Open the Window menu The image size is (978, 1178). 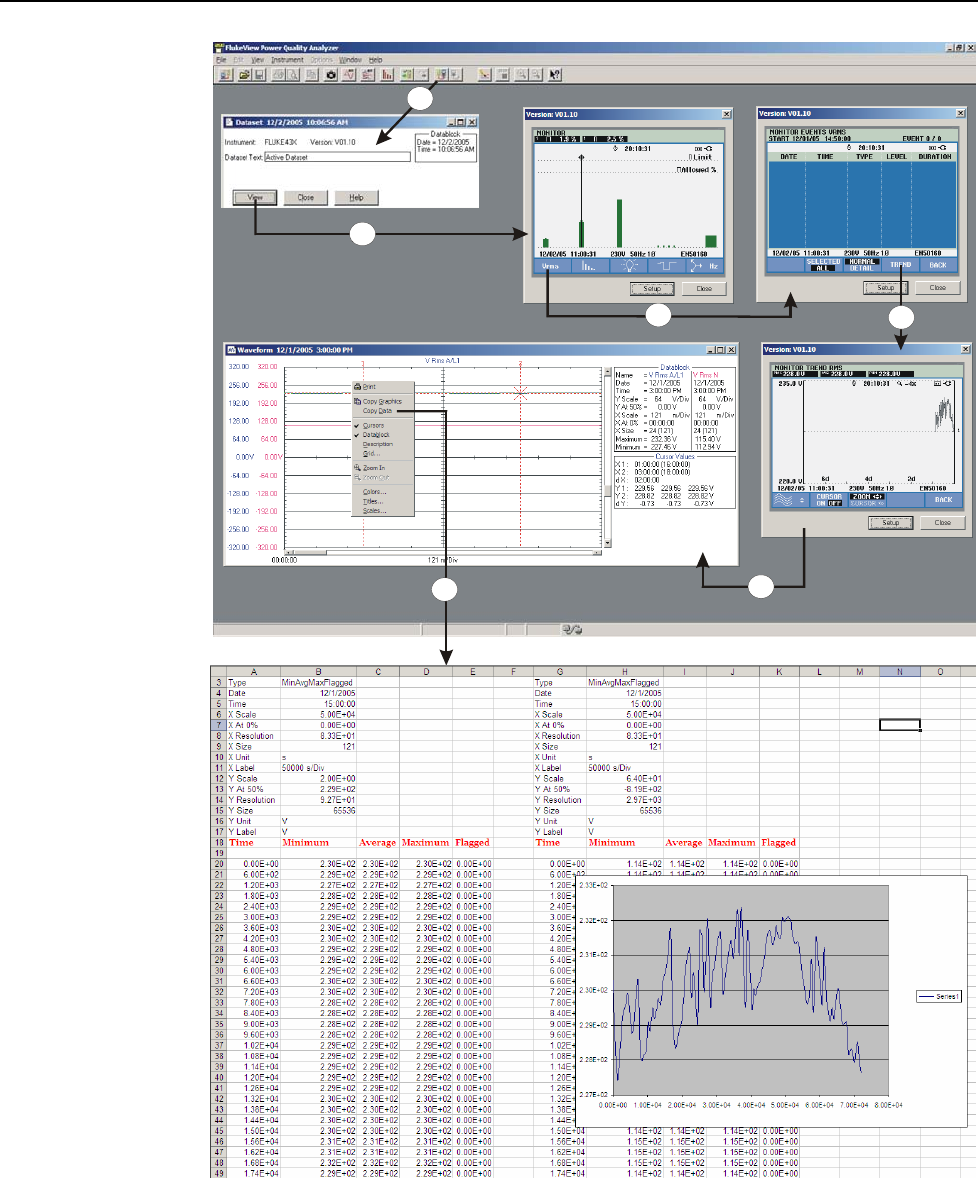(x=350, y=60)
